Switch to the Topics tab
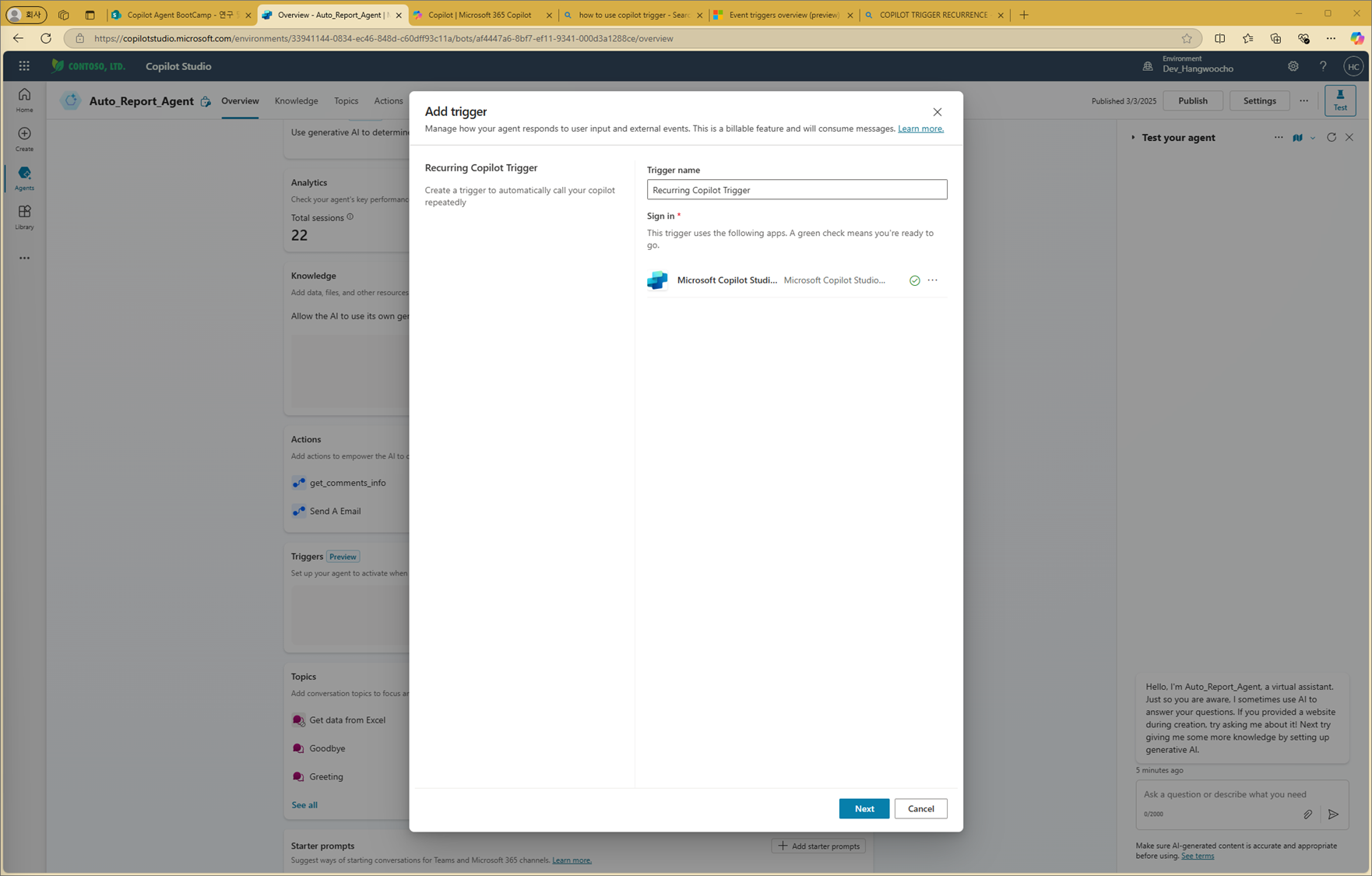 tap(346, 100)
